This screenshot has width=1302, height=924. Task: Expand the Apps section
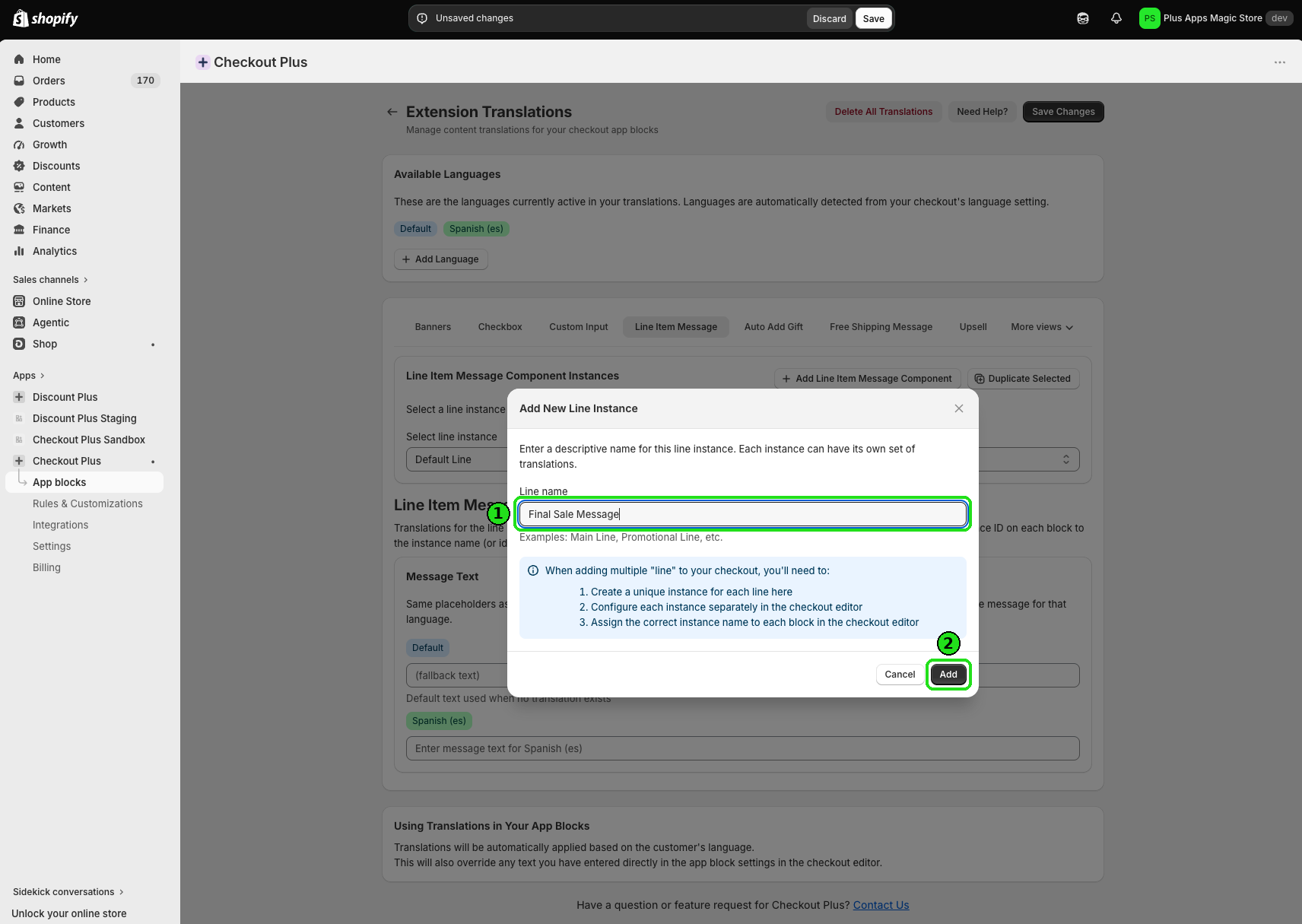click(29, 376)
